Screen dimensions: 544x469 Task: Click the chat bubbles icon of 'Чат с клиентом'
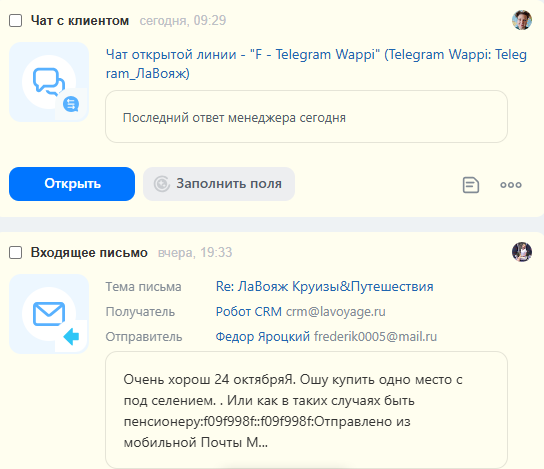(x=49, y=82)
